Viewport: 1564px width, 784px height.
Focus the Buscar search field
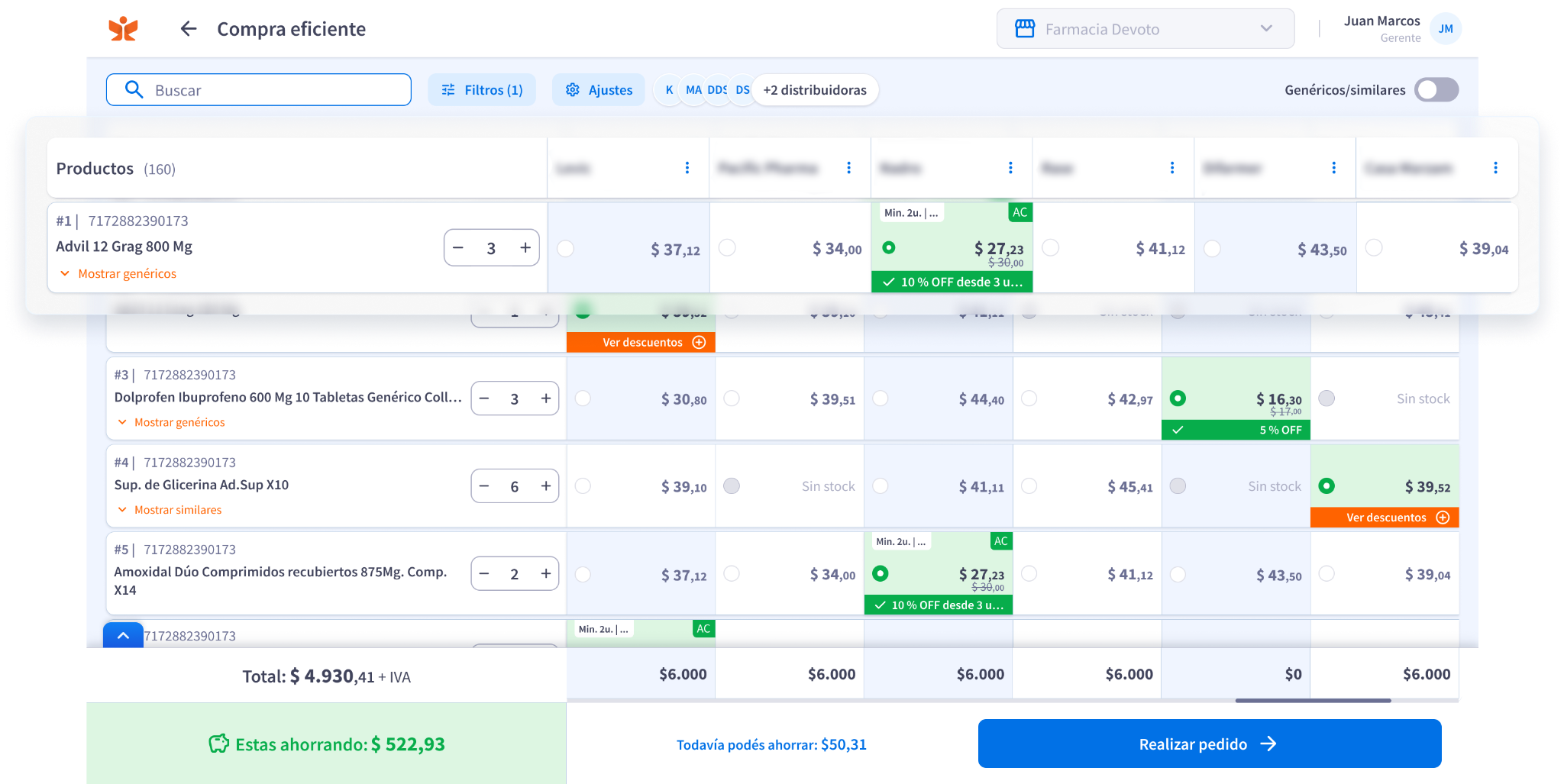click(259, 89)
